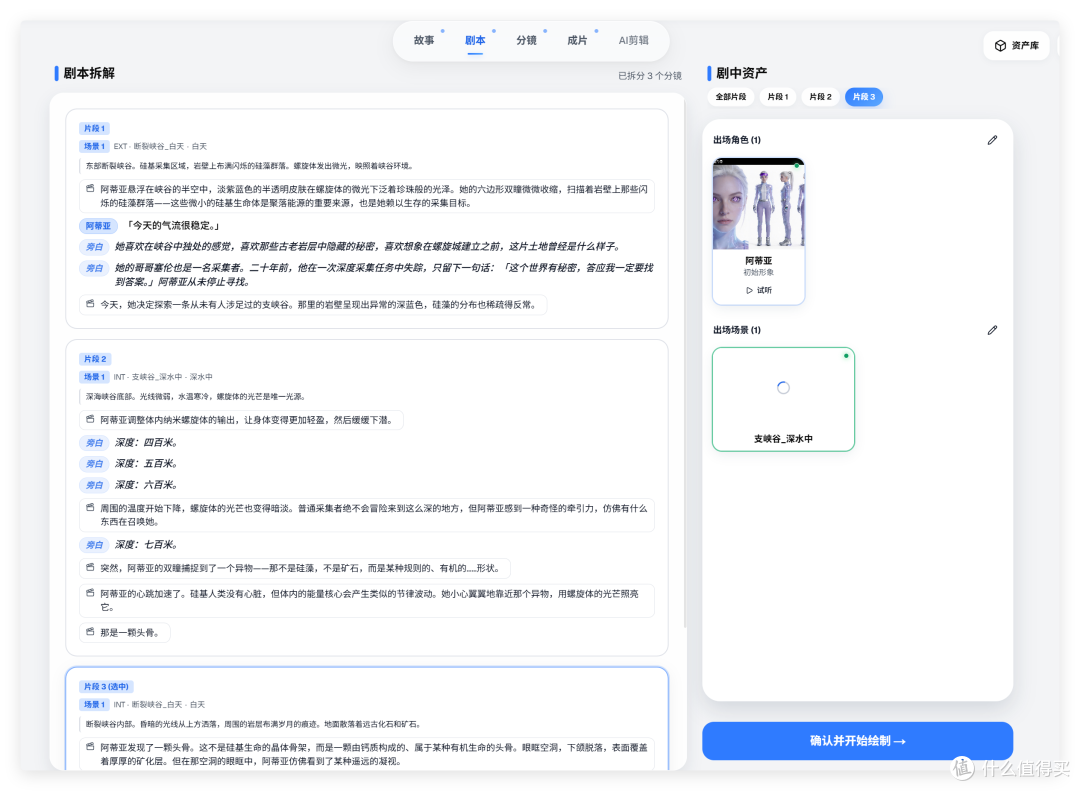Click the shot icon of 阿蒂亚发现了一颗头骨 line
Viewport: 1080px width, 791px height.
point(90,746)
